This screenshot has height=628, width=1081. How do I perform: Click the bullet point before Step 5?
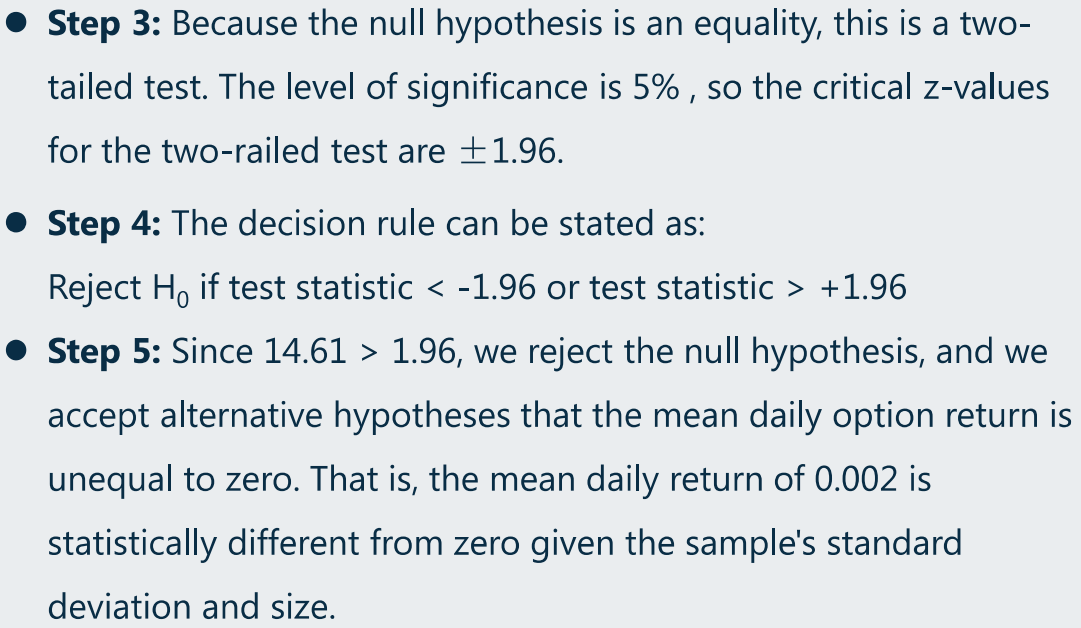click(16, 350)
